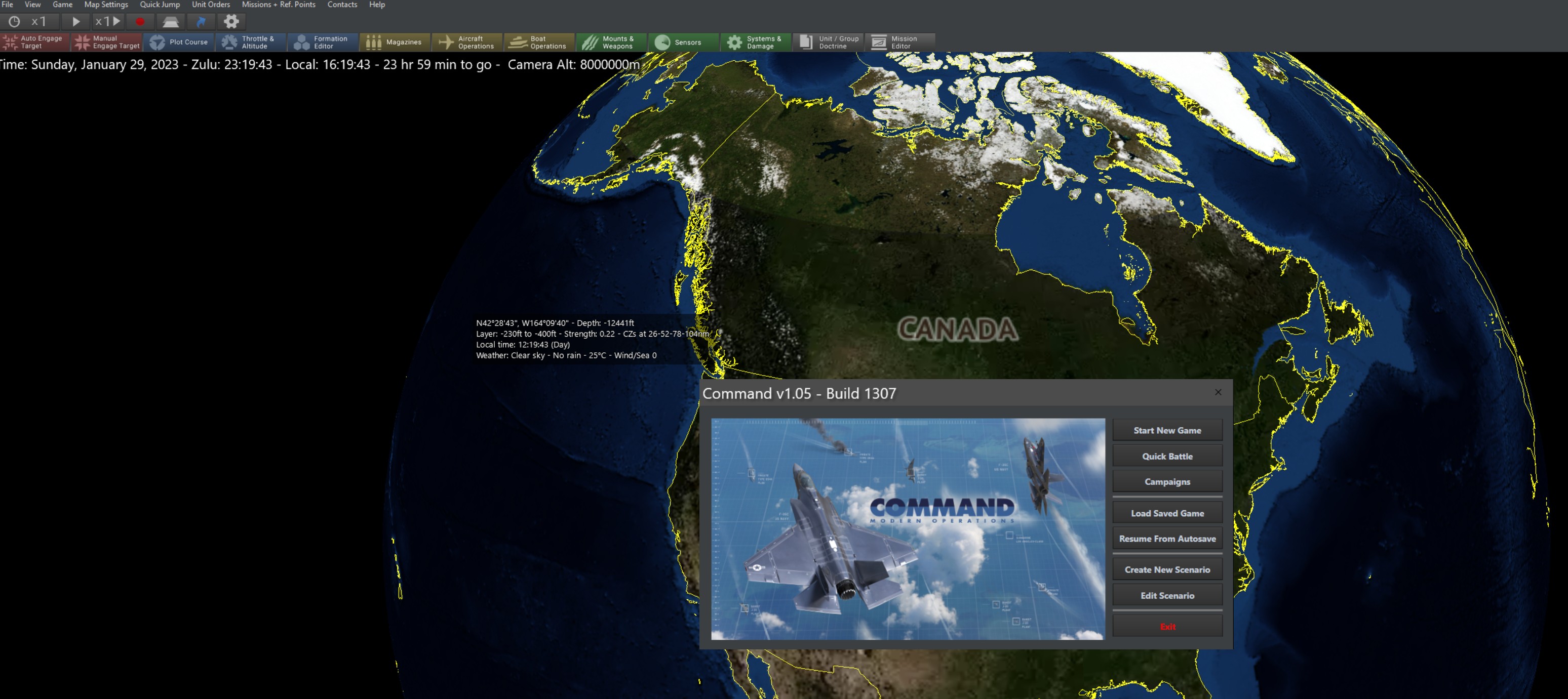
Task: Open Boat Operations window
Action: [x=539, y=42]
